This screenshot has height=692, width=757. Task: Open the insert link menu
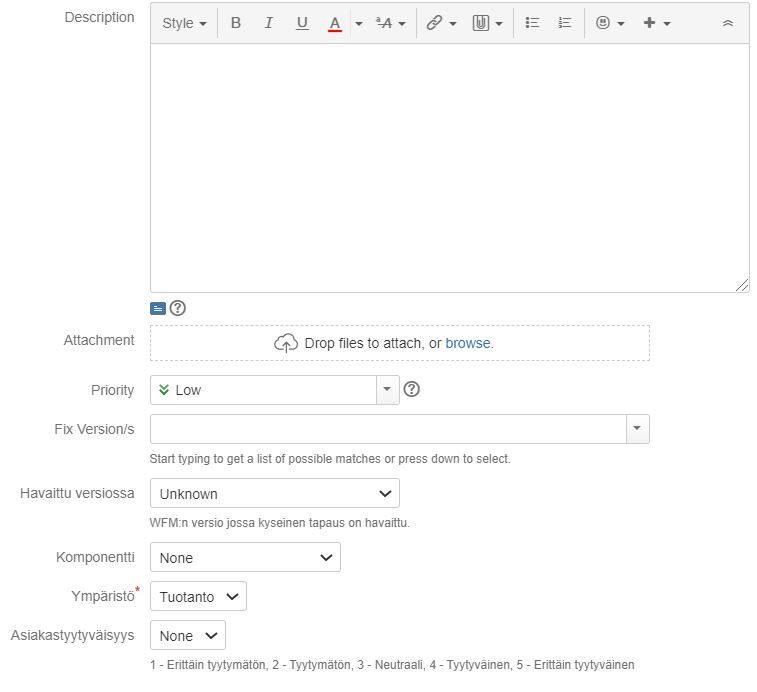pos(441,23)
